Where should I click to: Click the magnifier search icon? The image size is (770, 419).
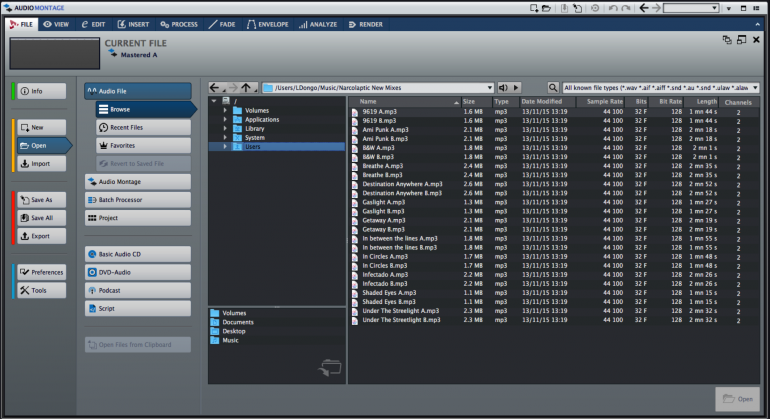(x=553, y=87)
